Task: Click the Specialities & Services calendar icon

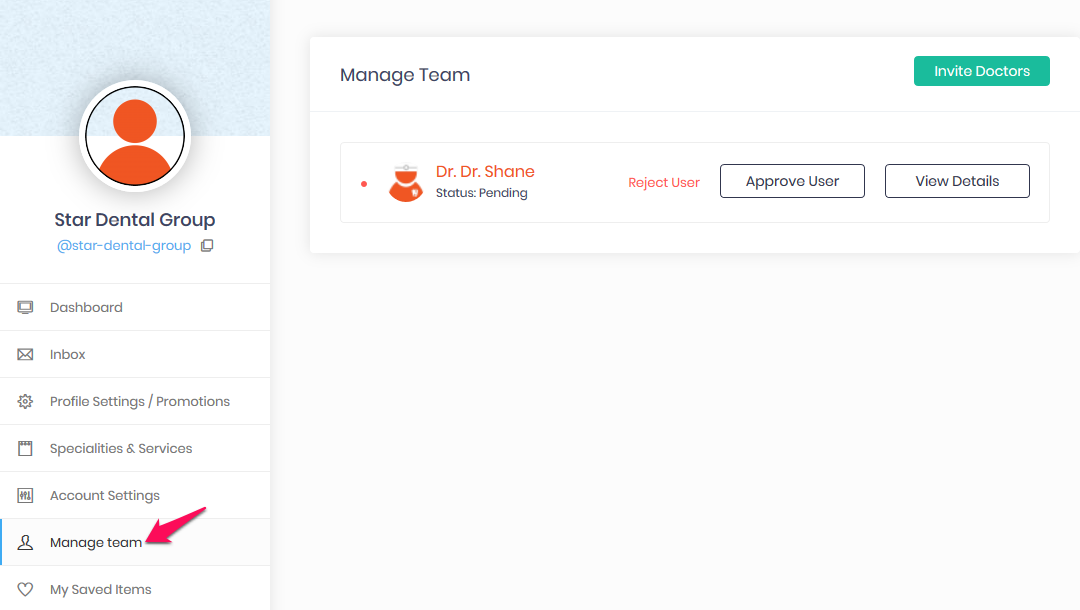Action: click(x=25, y=448)
